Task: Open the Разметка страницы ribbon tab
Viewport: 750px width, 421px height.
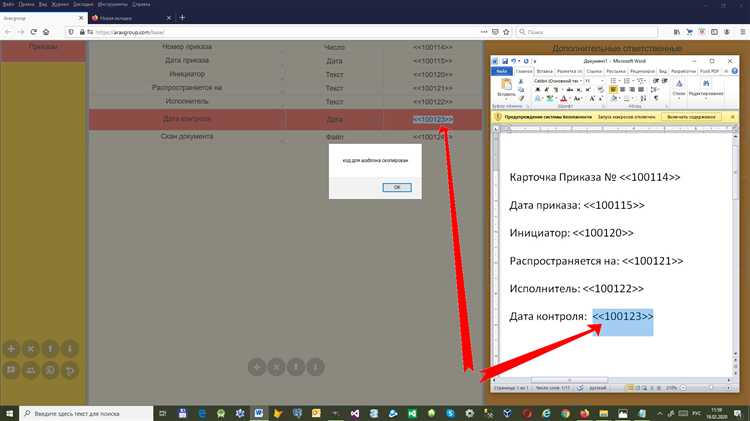Action: click(569, 71)
